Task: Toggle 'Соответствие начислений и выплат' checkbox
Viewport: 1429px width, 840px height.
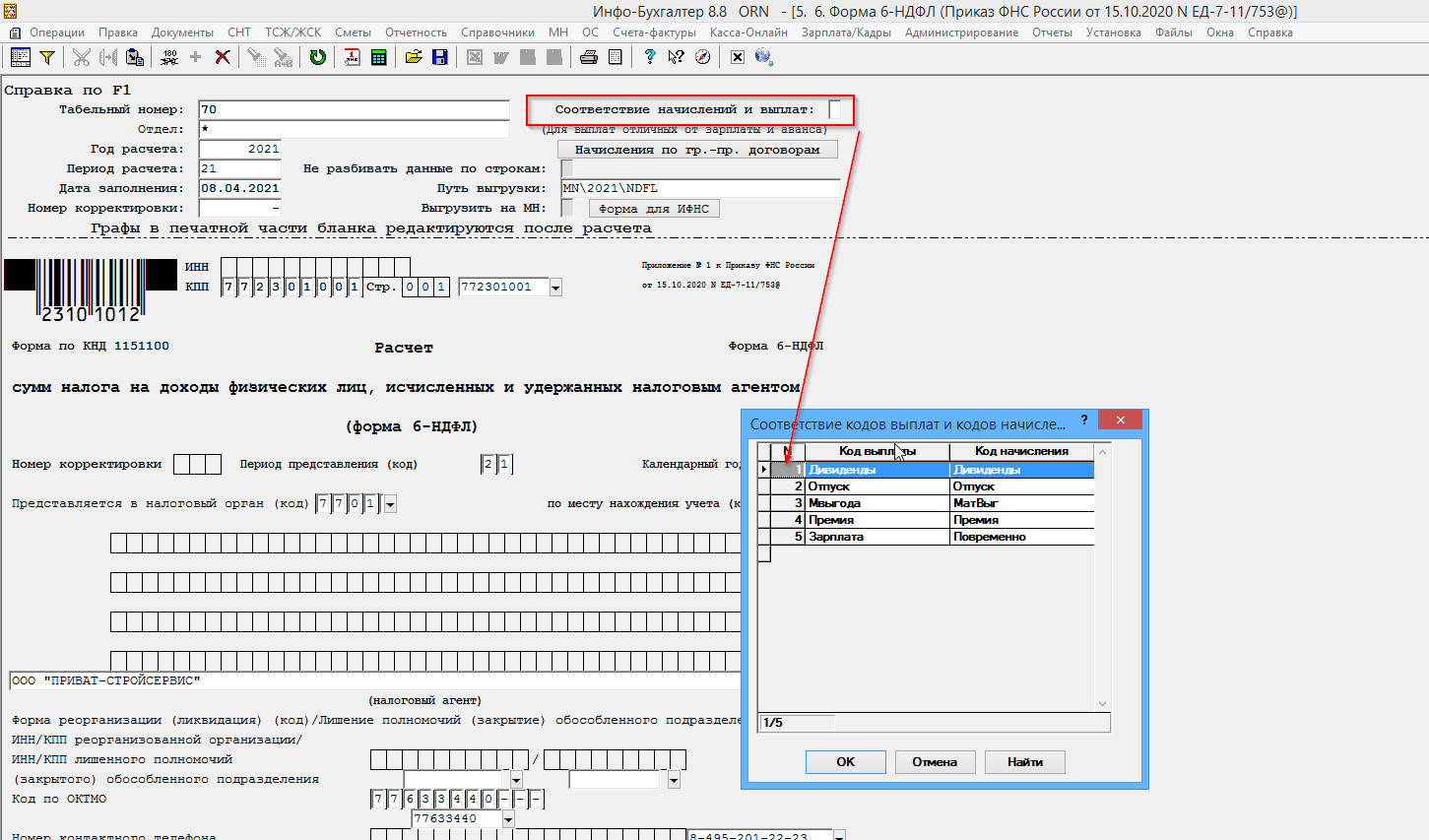Action: pyautogui.click(x=835, y=109)
